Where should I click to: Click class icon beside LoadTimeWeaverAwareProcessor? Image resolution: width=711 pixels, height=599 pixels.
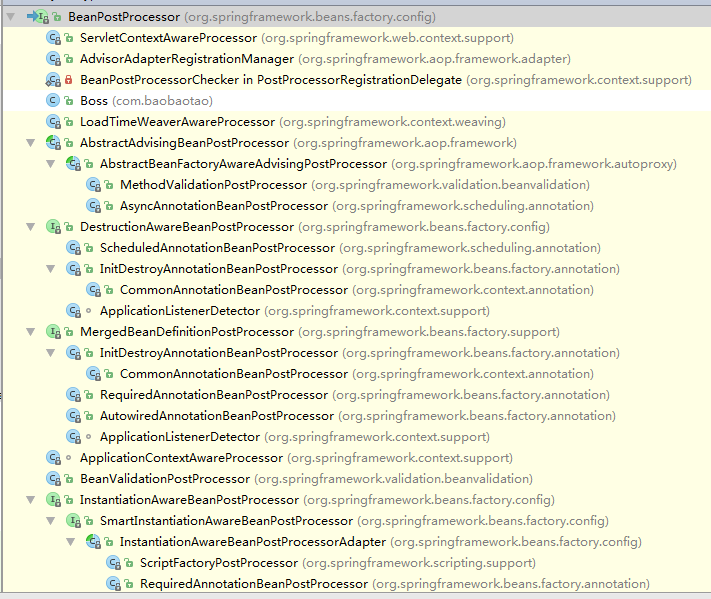tap(54, 122)
